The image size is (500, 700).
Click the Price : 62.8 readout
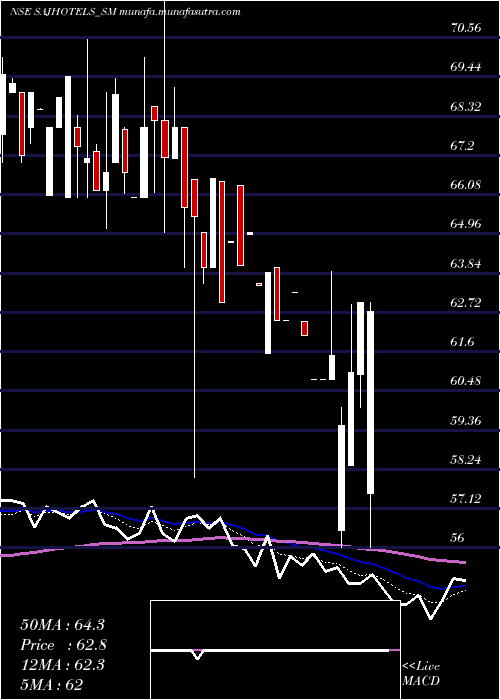tap(64, 645)
